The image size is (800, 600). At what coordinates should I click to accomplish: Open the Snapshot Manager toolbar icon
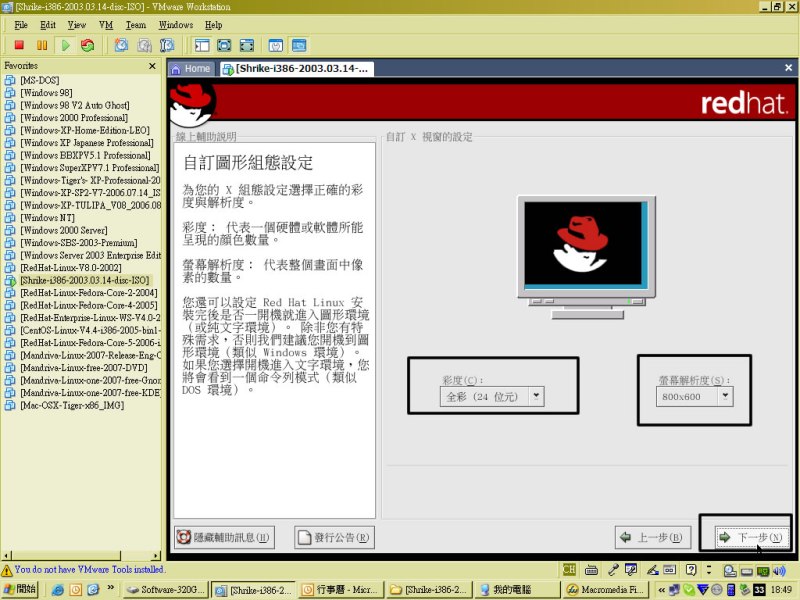167,45
